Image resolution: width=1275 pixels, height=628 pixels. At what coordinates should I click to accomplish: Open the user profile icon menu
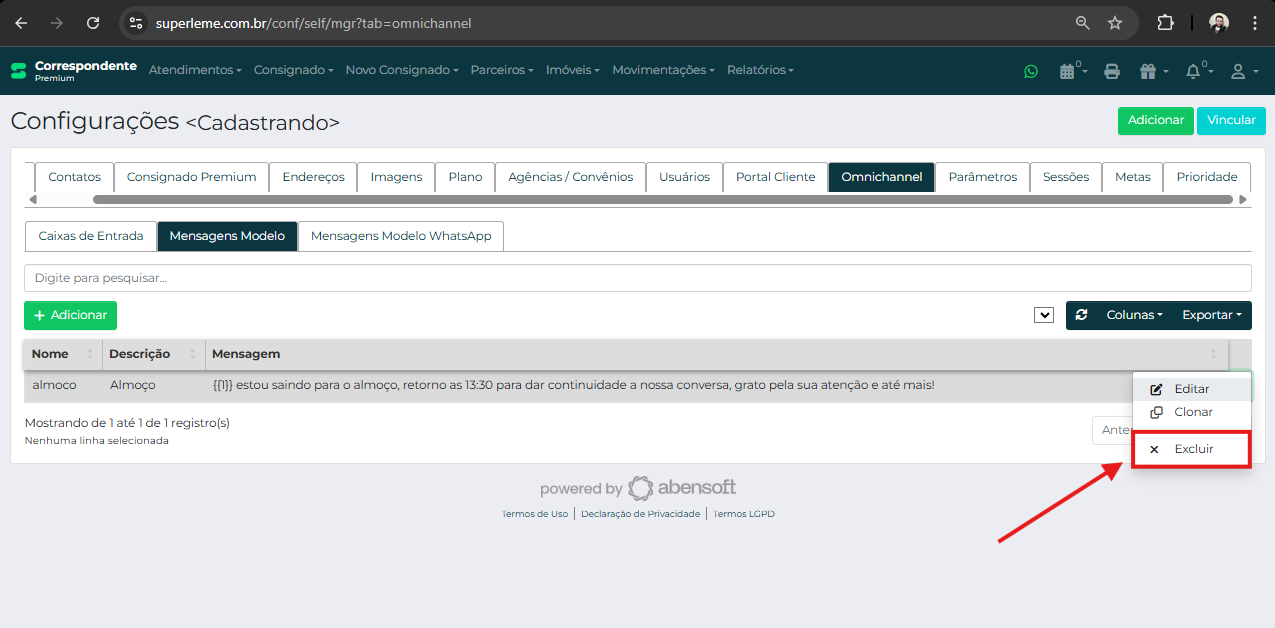click(1238, 71)
